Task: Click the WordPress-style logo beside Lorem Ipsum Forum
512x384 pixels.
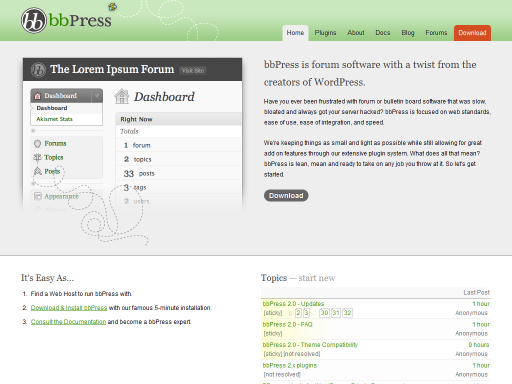Action: tap(38, 70)
